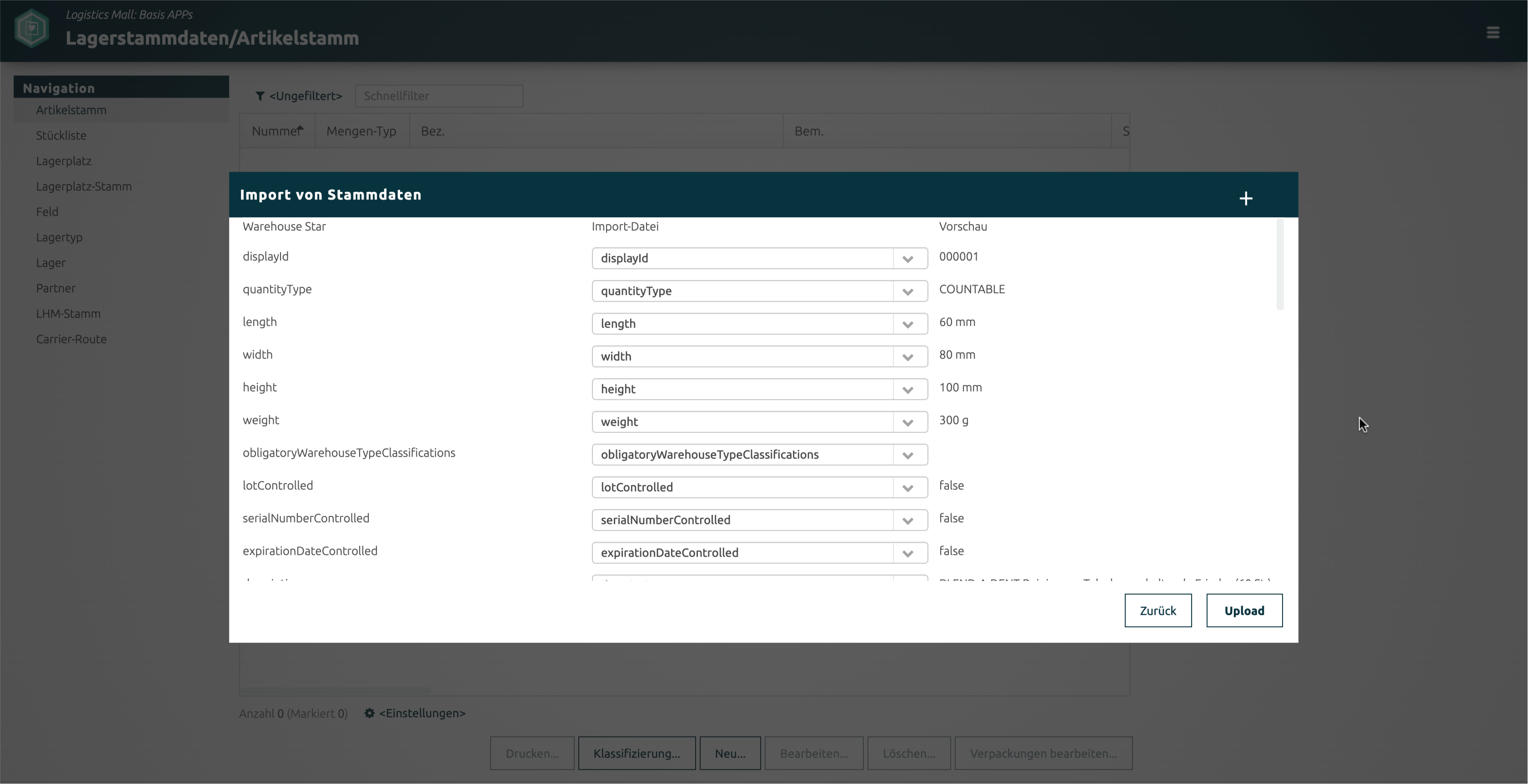1528x784 pixels.
Task: Open the hamburger menu in the top right
Action: click(x=1493, y=32)
